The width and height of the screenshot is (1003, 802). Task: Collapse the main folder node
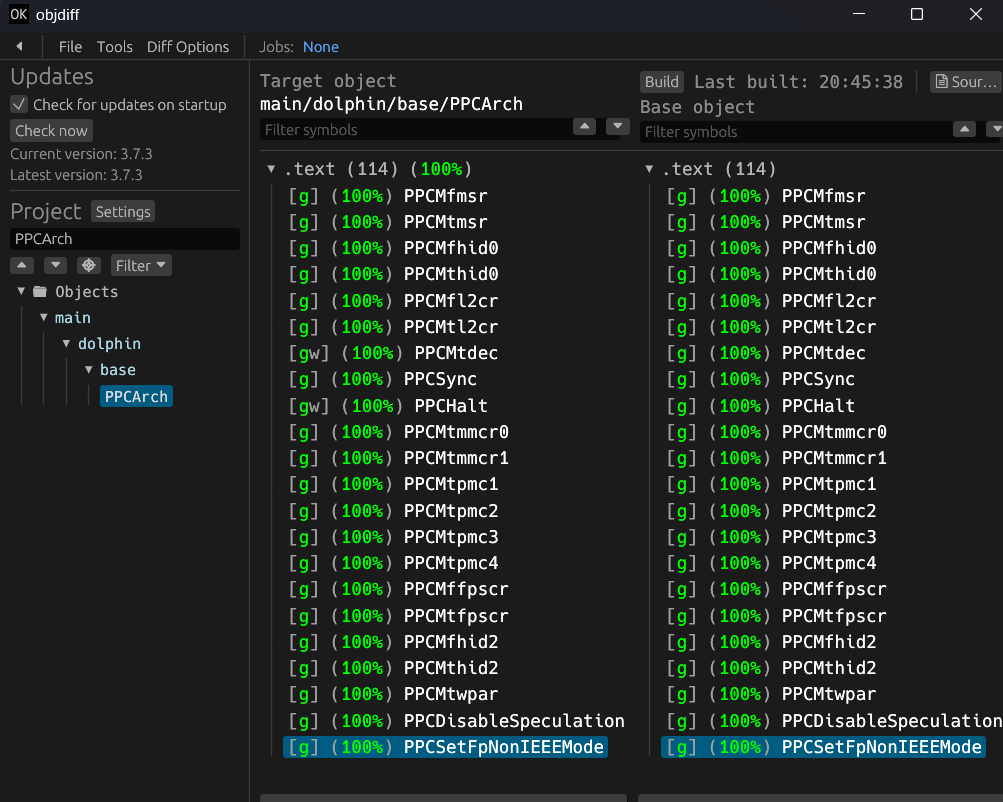43,317
